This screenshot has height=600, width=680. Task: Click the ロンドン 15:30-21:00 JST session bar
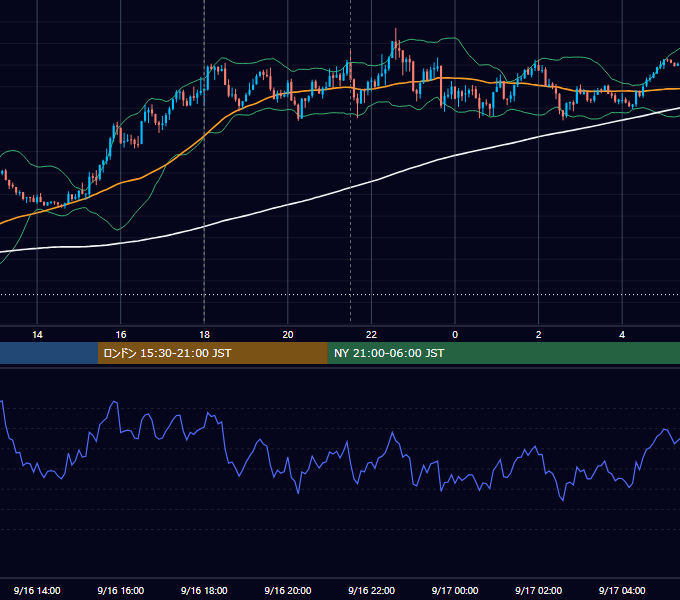pos(212,353)
